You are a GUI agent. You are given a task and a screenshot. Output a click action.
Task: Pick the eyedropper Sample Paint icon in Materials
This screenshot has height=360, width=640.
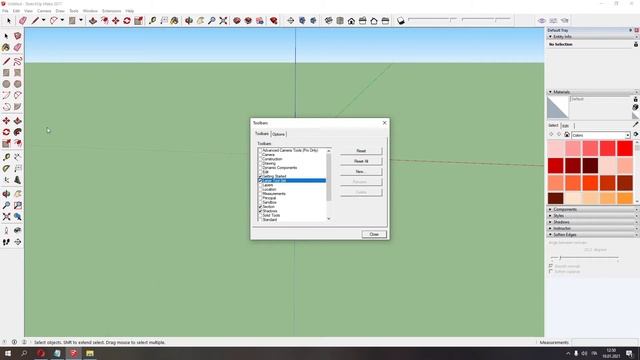tap(636, 124)
